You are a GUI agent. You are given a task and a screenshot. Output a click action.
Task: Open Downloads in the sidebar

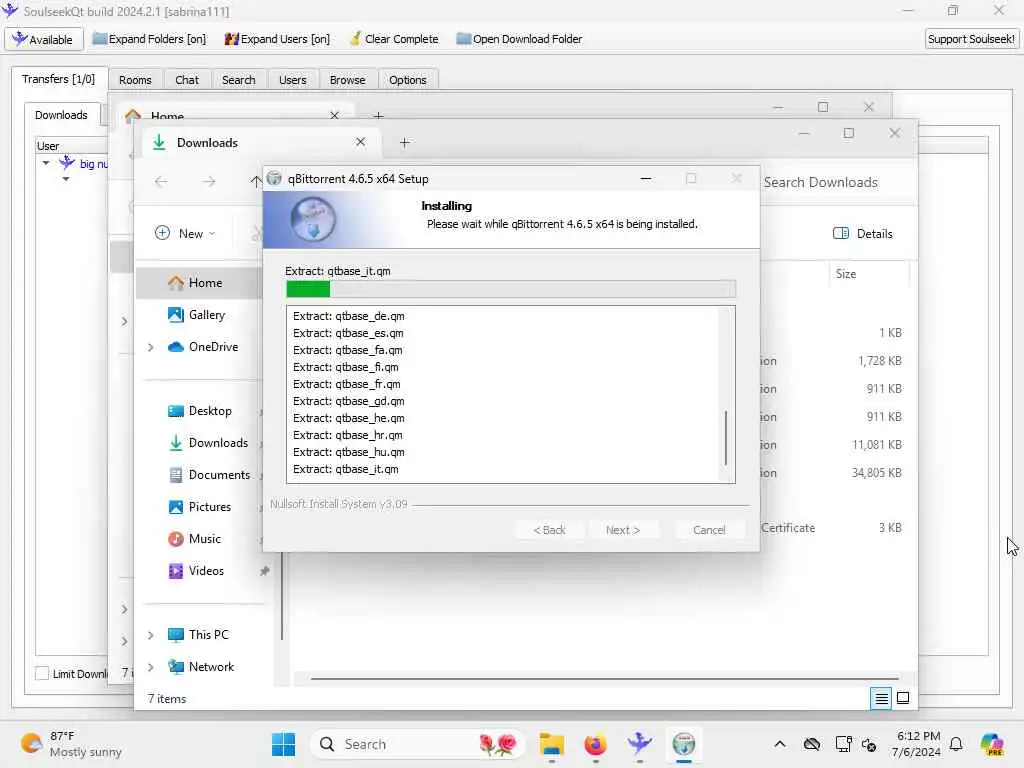click(x=217, y=443)
